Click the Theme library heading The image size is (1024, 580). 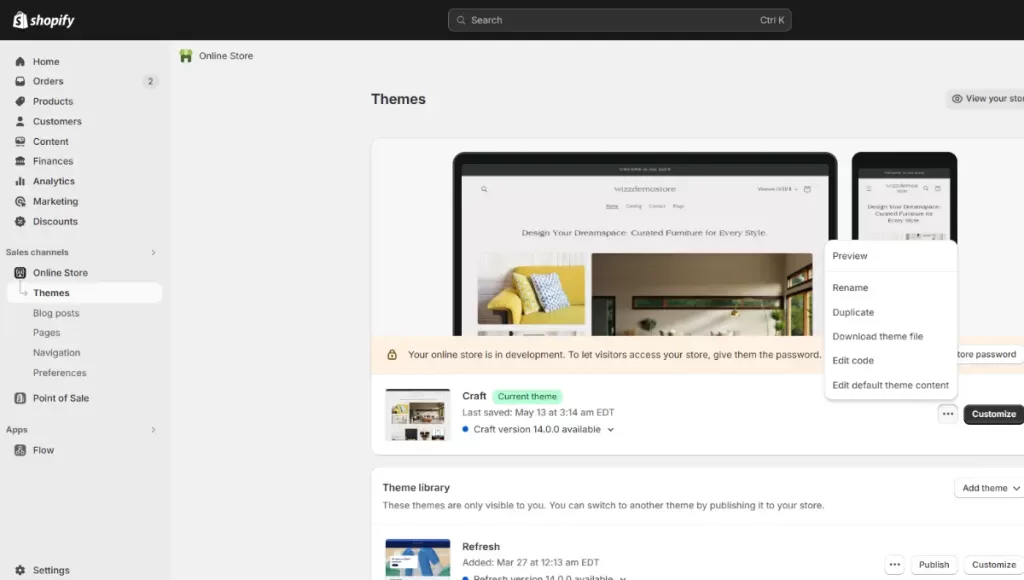pos(416,488)
